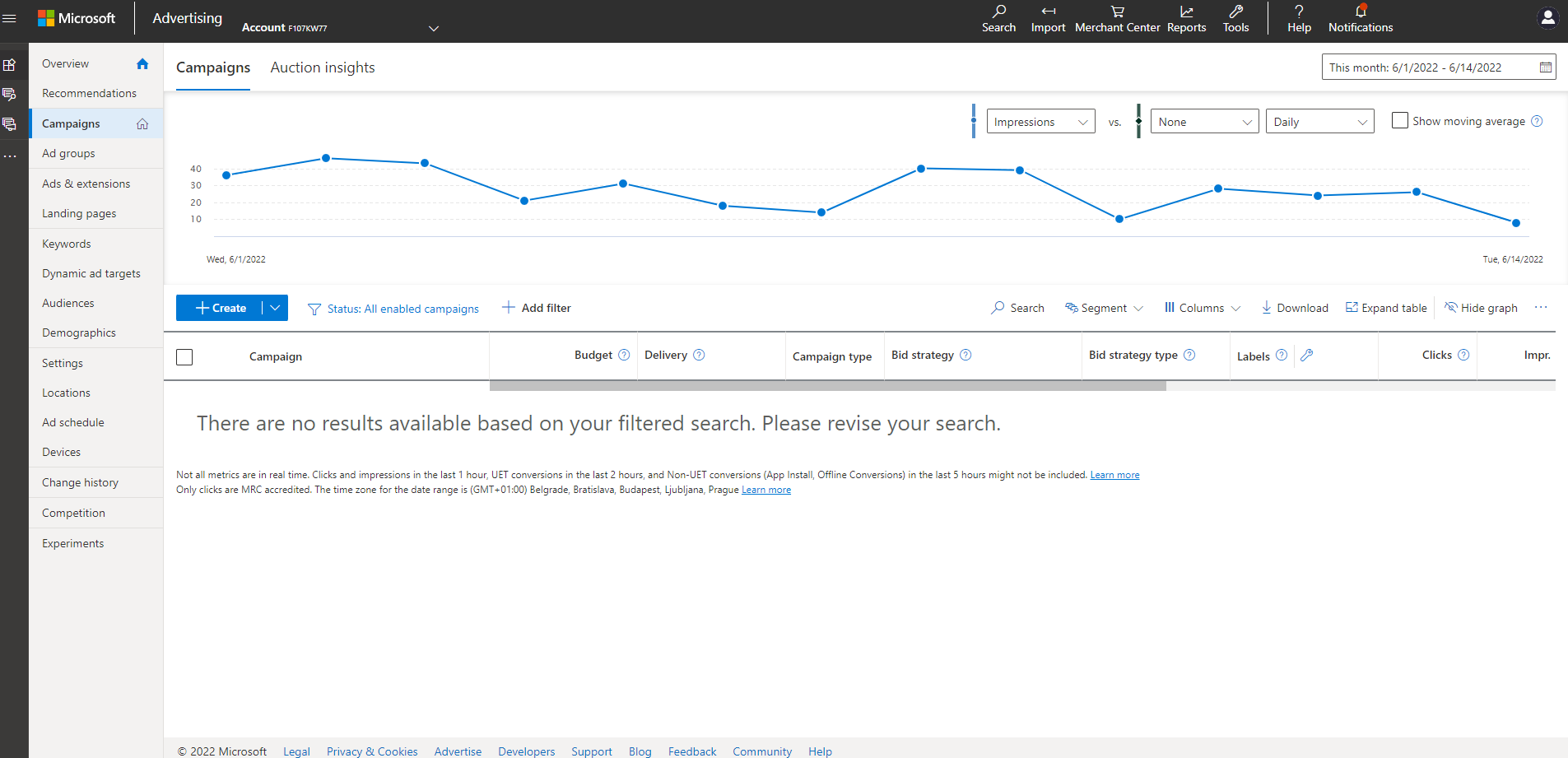Click the horizontal table scrollbar

(x=827, y=385)
